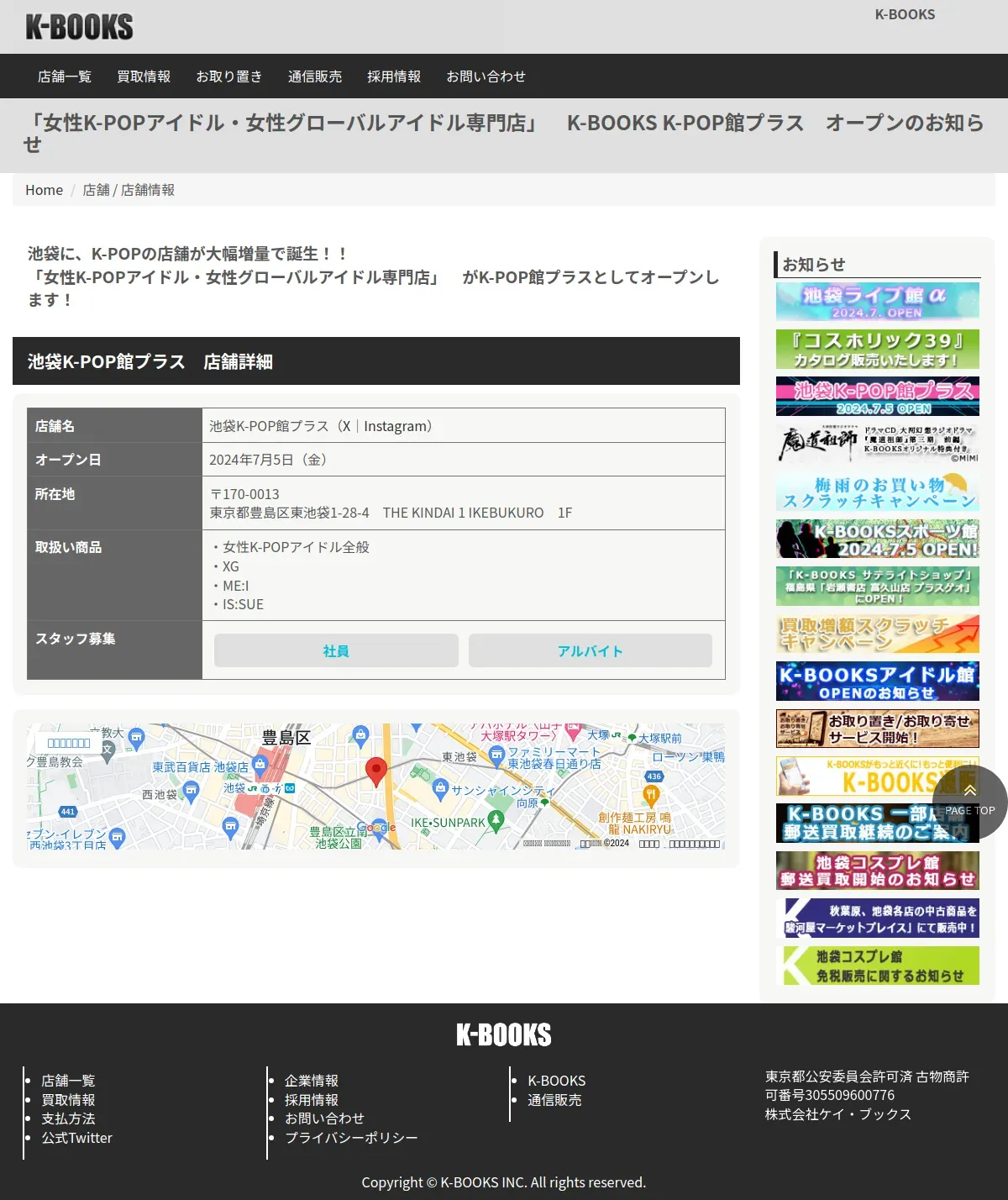Open the 魔道祖師 drama CD banner
This screenshot has width=1008, height=1200.
click(x=878, y=445)
